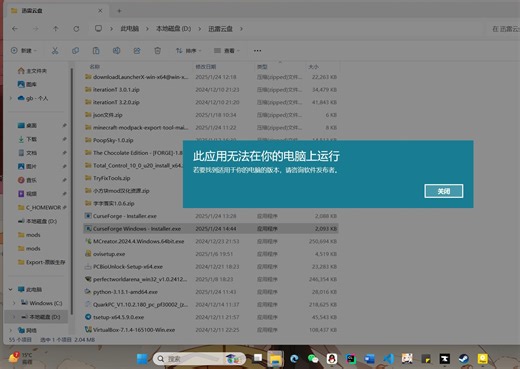Go up one folder level
The image size is (520, 369).
pos(56,29)
